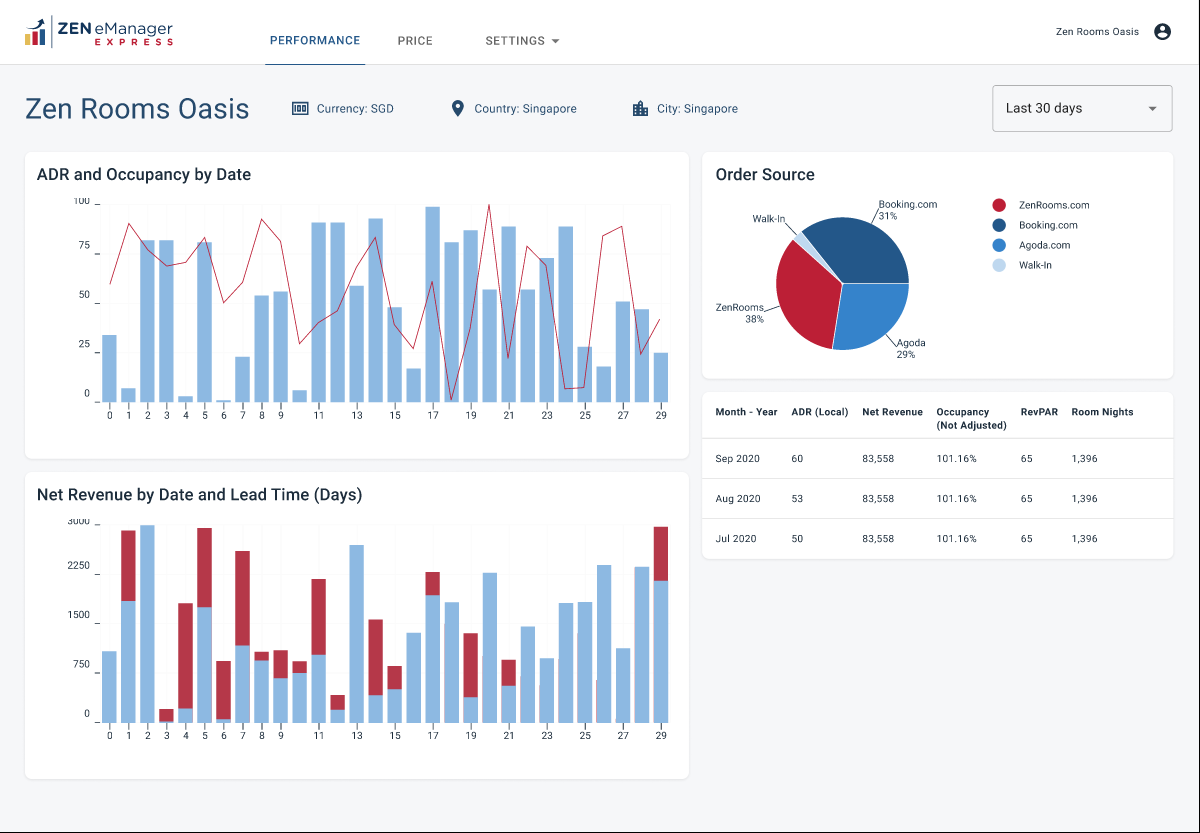Select the Booking.com legend label
The image size is (1200, 833).
(x=1048, y=225)
